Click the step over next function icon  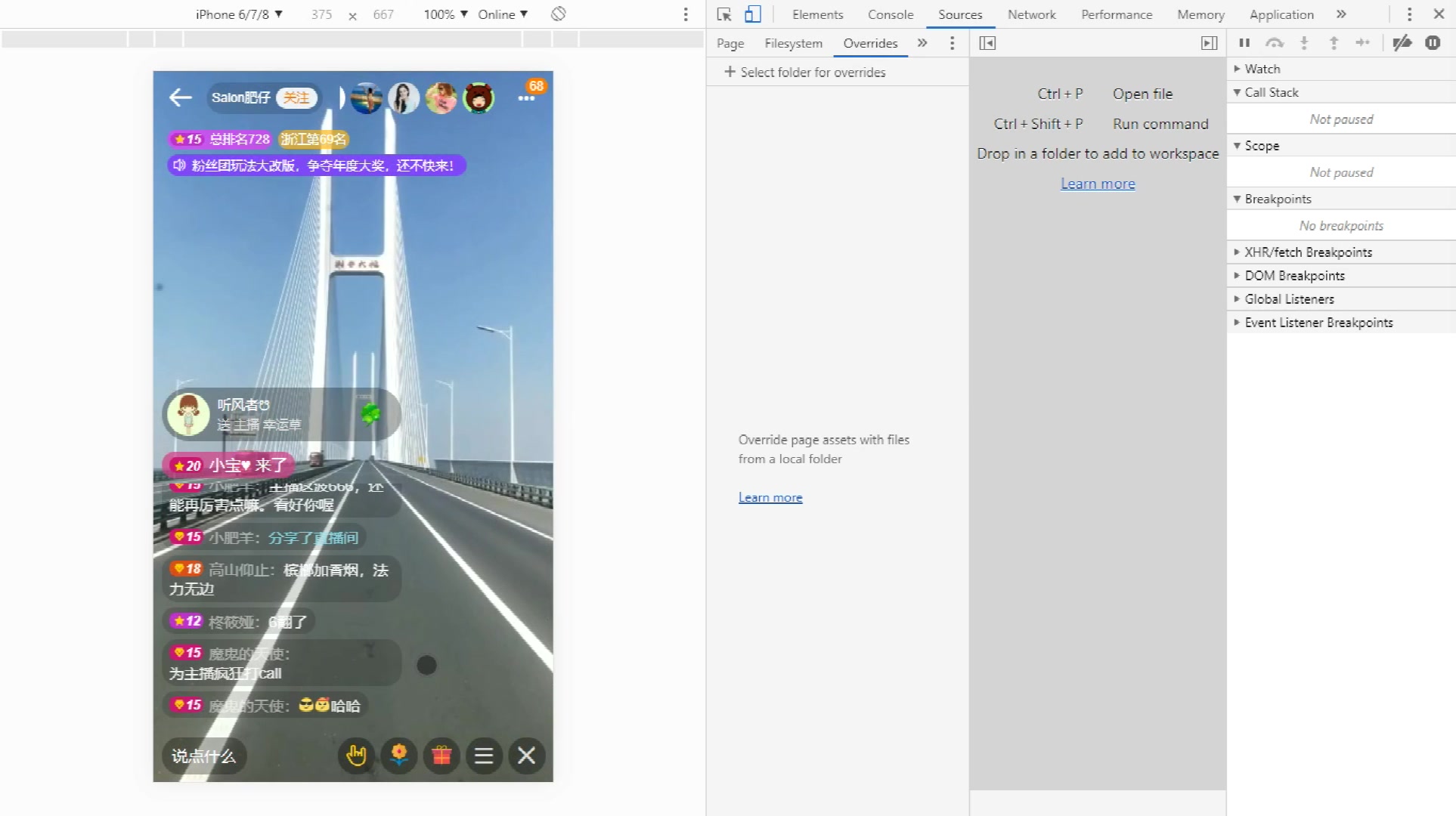[1275, 42]
